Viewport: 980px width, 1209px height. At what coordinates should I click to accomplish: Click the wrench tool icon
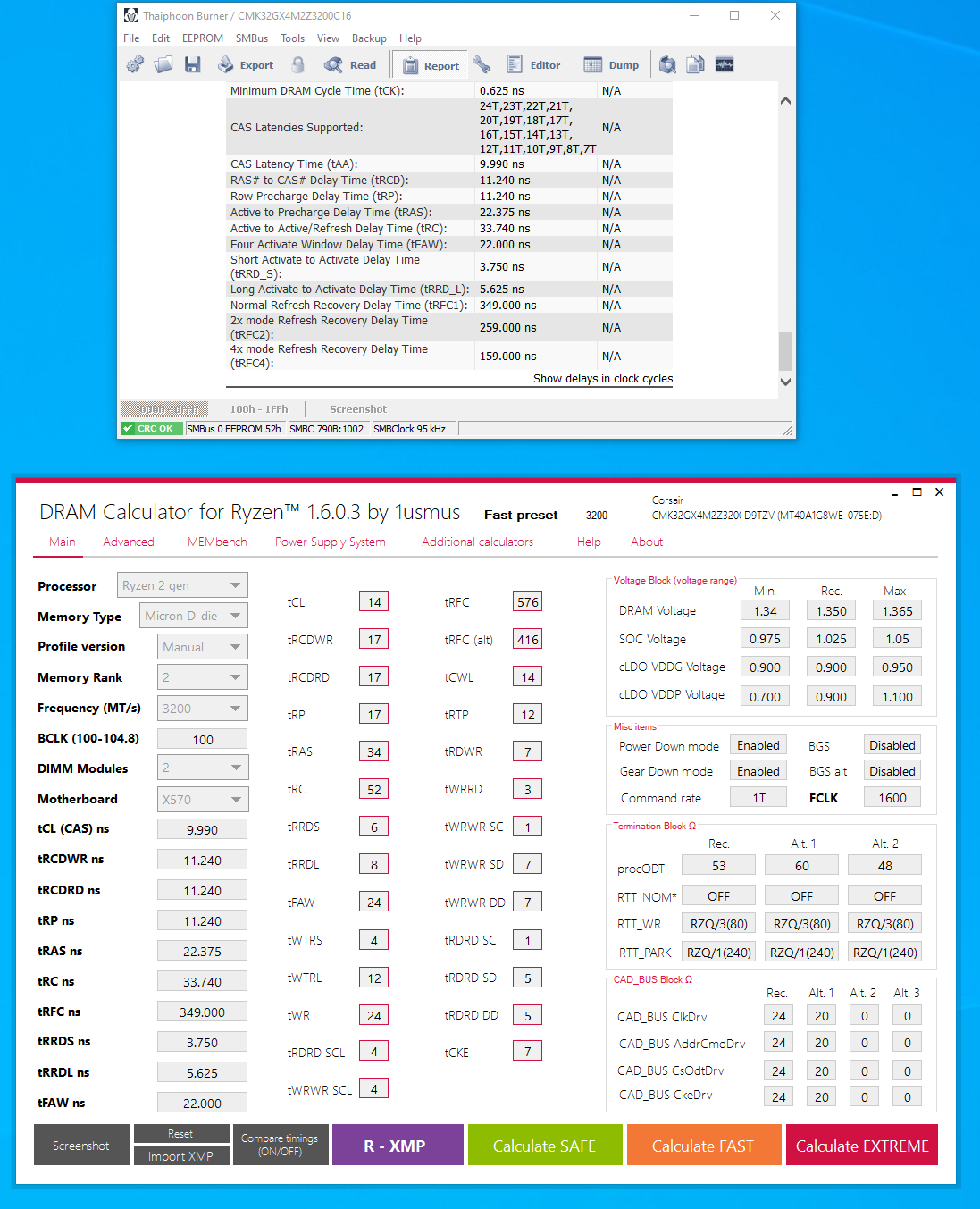click(482, 64)
